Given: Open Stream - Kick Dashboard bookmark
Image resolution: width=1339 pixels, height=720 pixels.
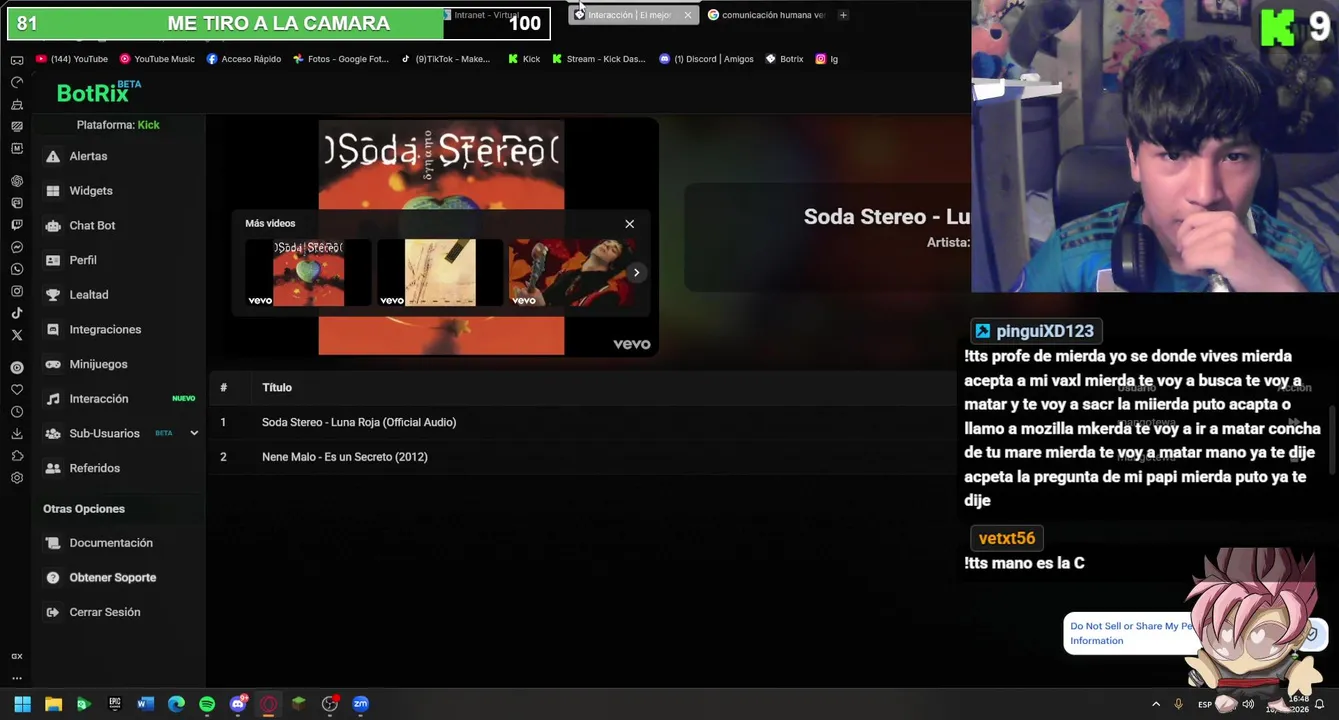Looking at the screenshot, I should coord(599,59).
